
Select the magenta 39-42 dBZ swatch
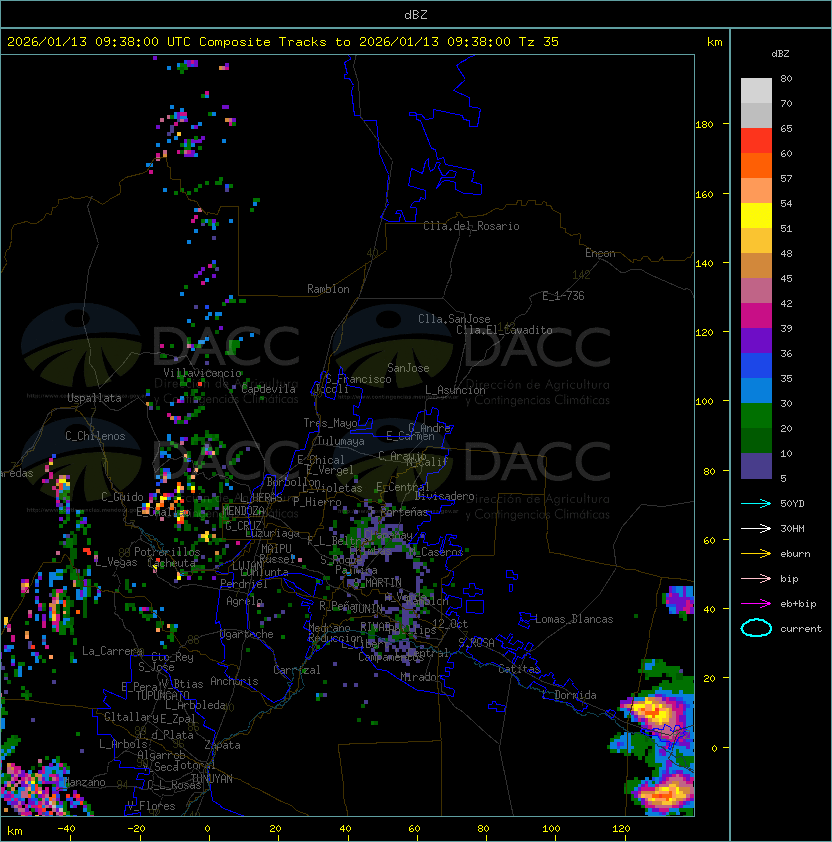tap(756, 315)
